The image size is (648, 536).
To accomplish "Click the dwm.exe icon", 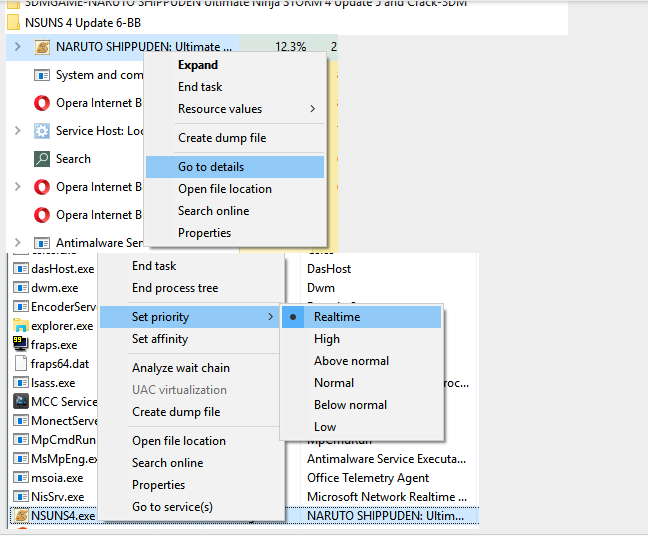I will click(21, 288).
